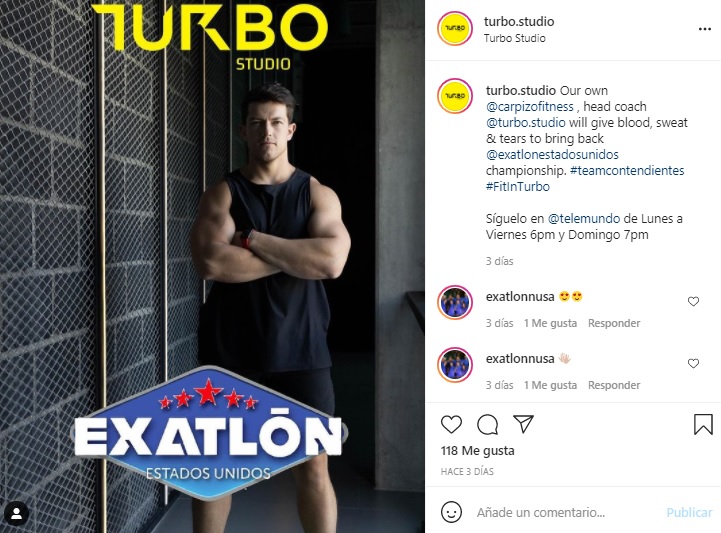View the 118 Me gusta likes list

[477, 451]
